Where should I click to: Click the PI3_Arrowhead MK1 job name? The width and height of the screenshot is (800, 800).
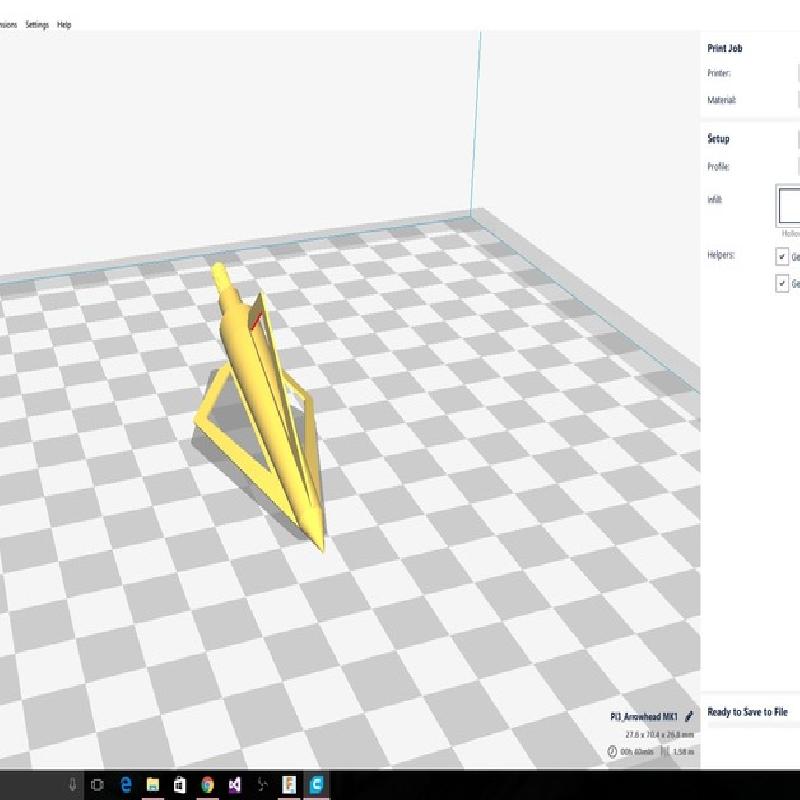(644, 717)
